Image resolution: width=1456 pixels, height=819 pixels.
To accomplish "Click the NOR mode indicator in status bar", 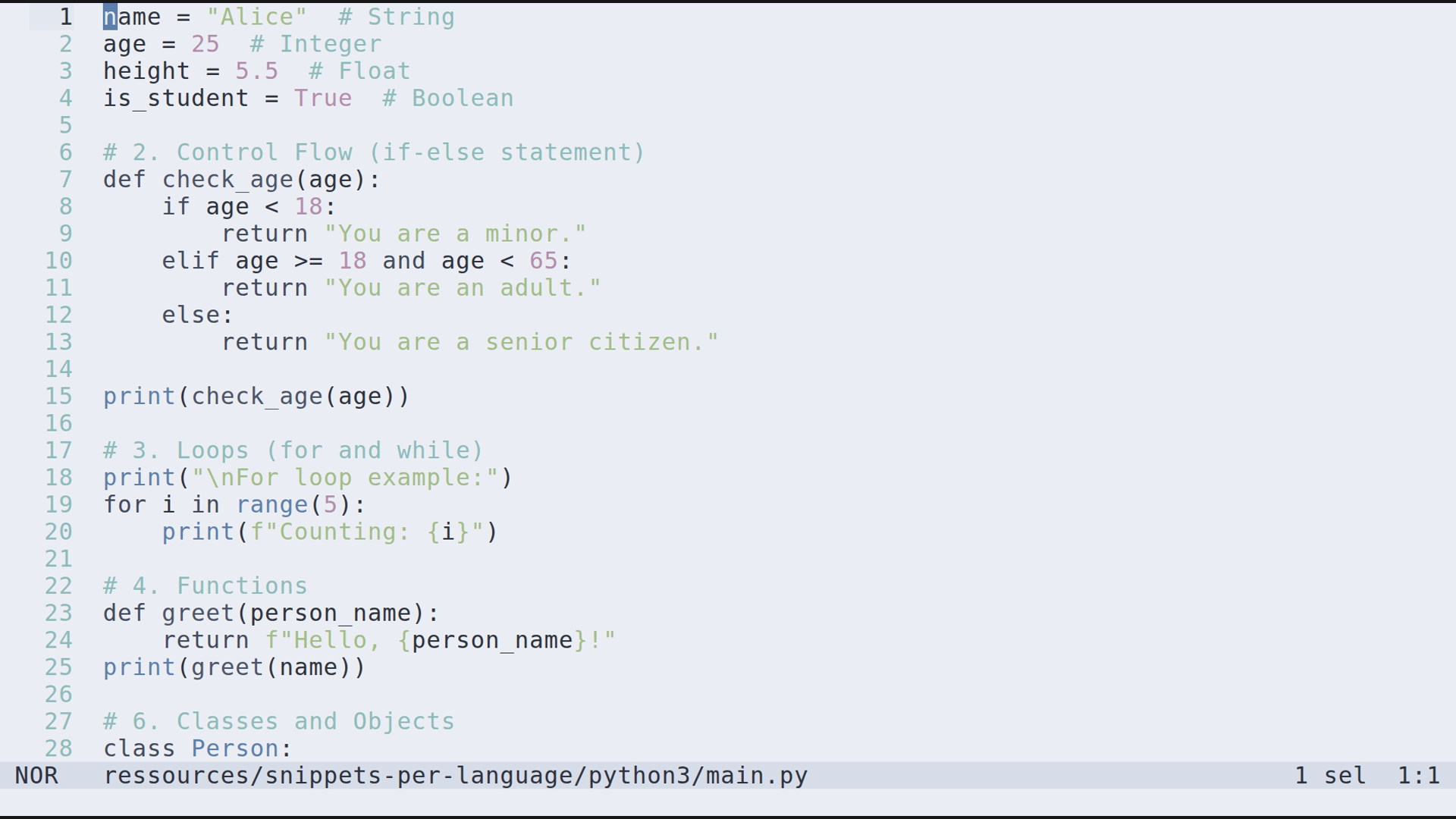I will [36, 775].
